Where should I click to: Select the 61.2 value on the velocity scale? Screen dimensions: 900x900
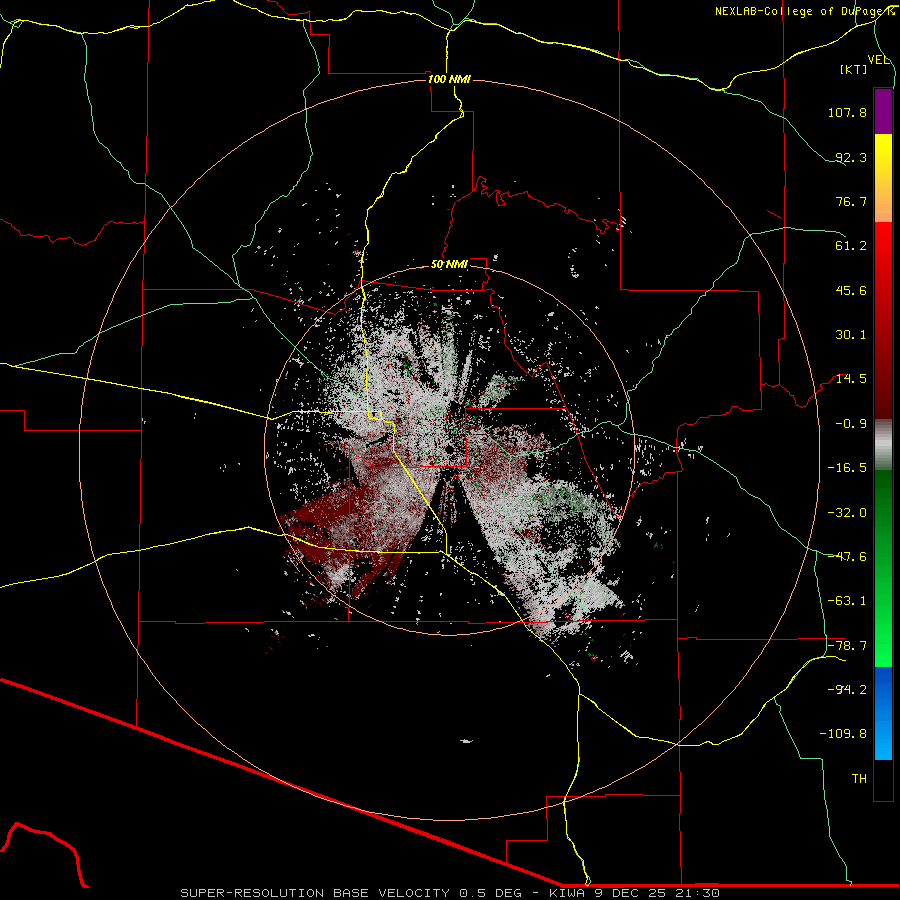pyautogui.click(x=851, y=246)
